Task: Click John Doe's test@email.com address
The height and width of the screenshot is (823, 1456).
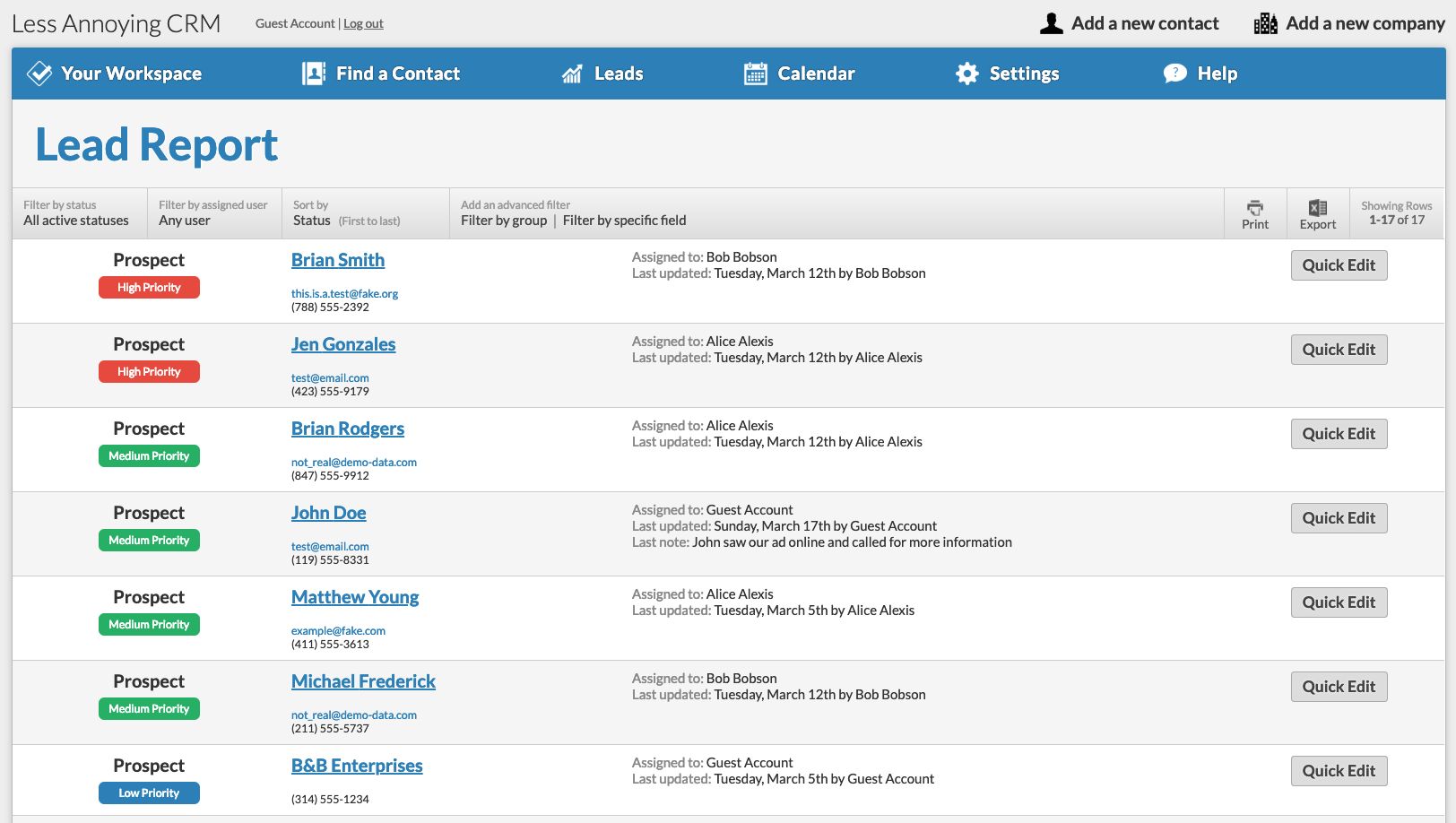Action: pyautogui.click(x=330, y=546)
